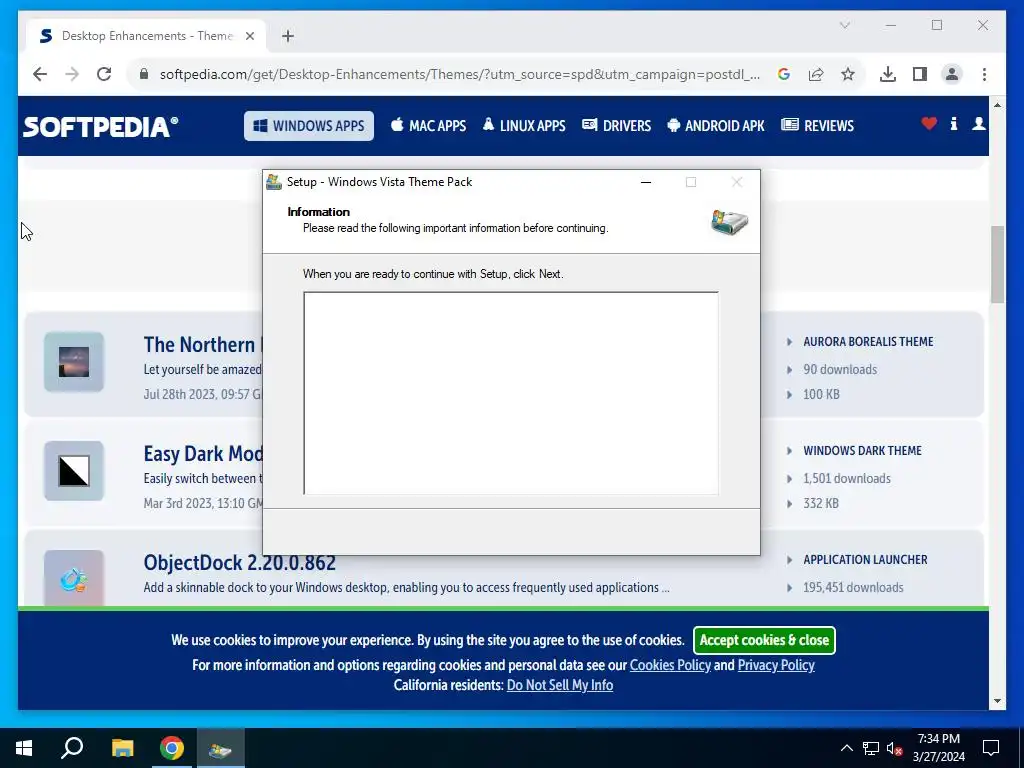The width and height of the screenshot is (1024, 768).
Task: Click the scrollbar up arrow
Action: click(997, 104)
